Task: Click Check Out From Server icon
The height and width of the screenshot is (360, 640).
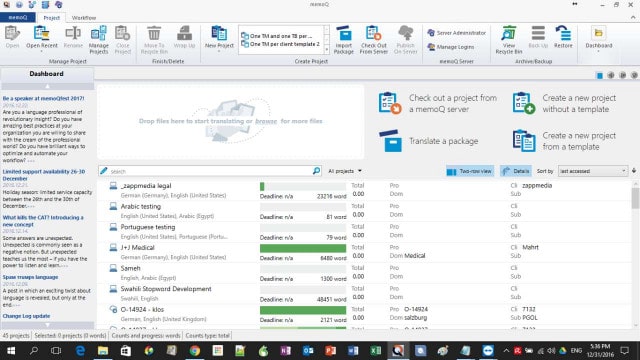Action: tap(373, 39)
